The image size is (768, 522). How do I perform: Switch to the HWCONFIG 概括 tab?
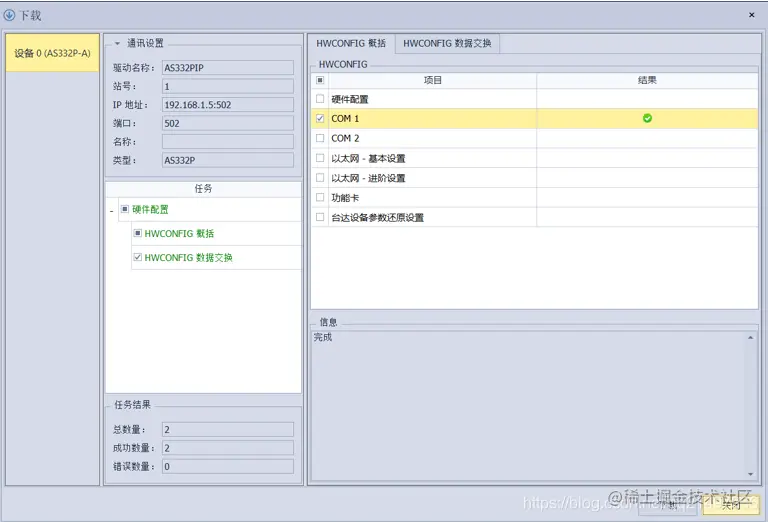(351, 44)
